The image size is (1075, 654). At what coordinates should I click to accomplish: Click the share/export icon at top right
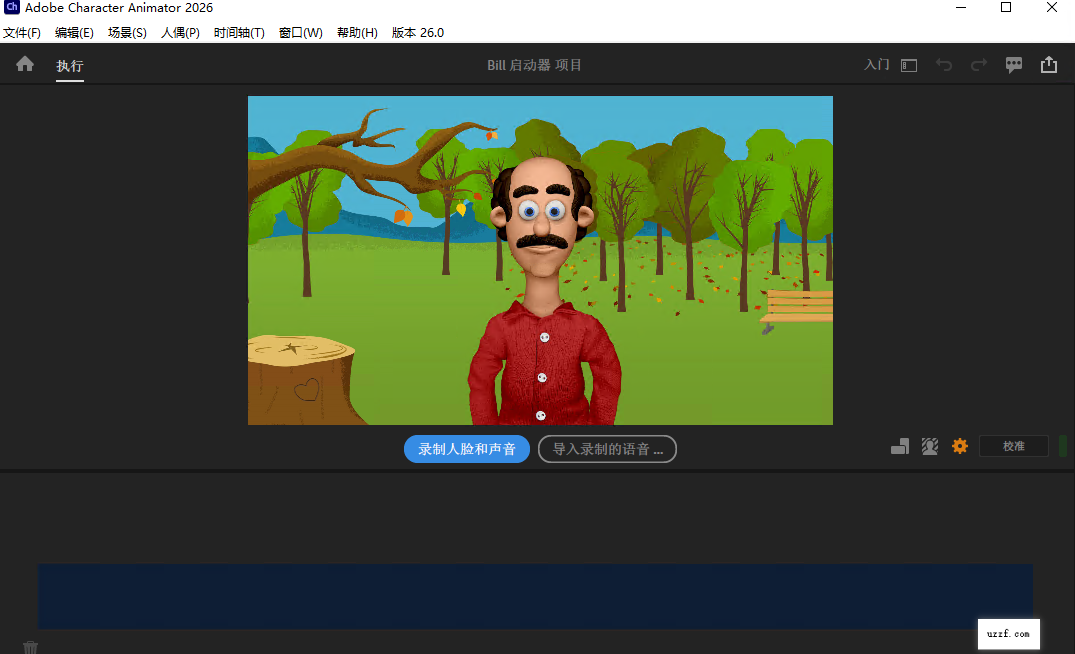click(x=1048, y=64)
